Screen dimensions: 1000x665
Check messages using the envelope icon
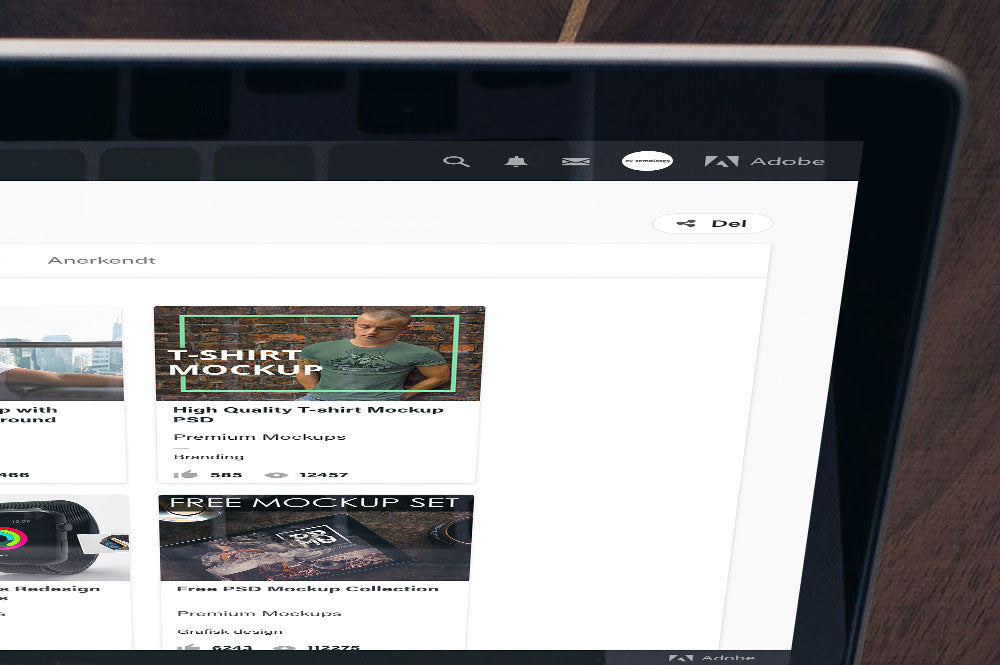point(574,160)
